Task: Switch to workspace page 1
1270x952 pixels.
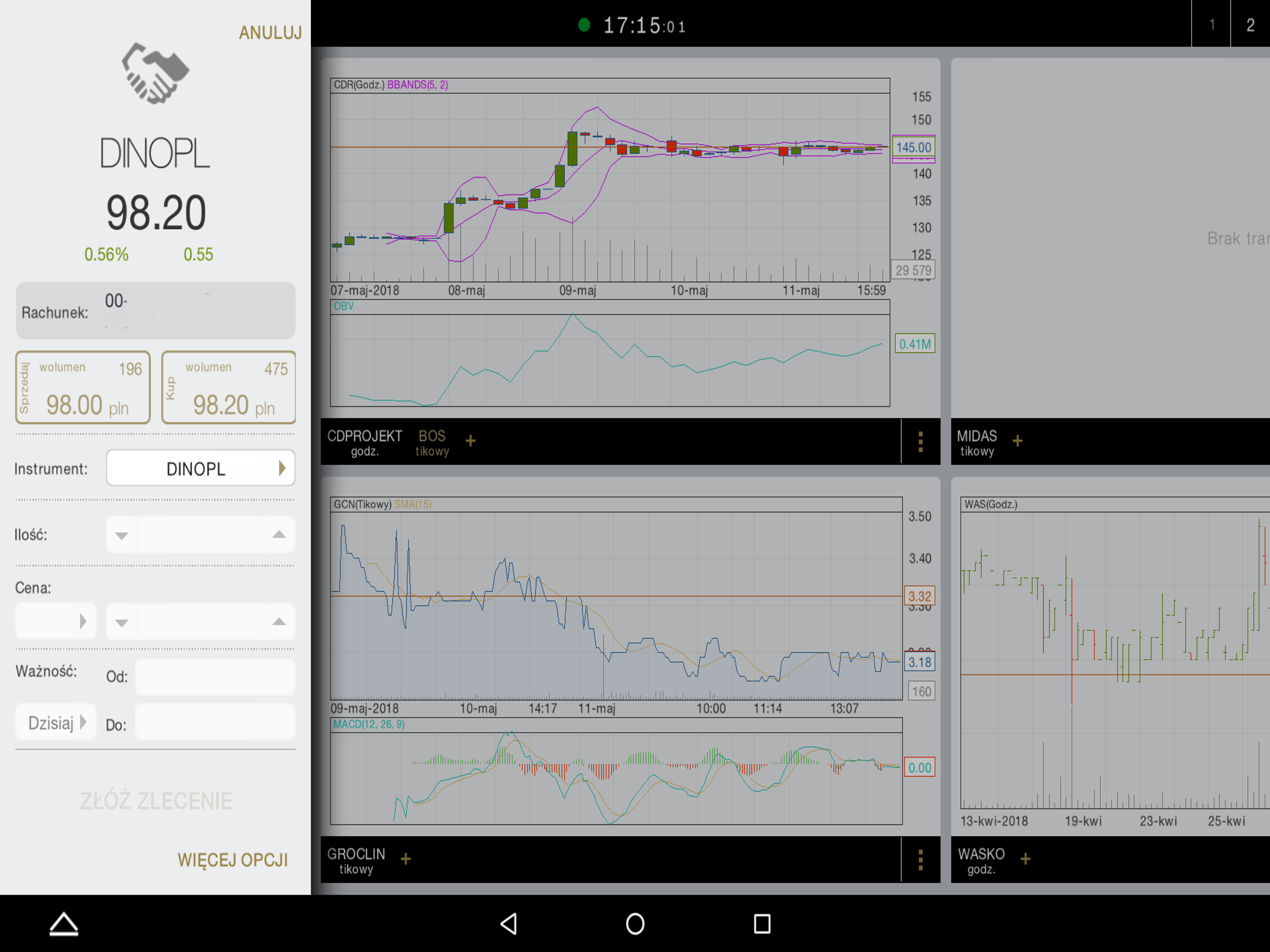Action: [x=1211, y=24]
